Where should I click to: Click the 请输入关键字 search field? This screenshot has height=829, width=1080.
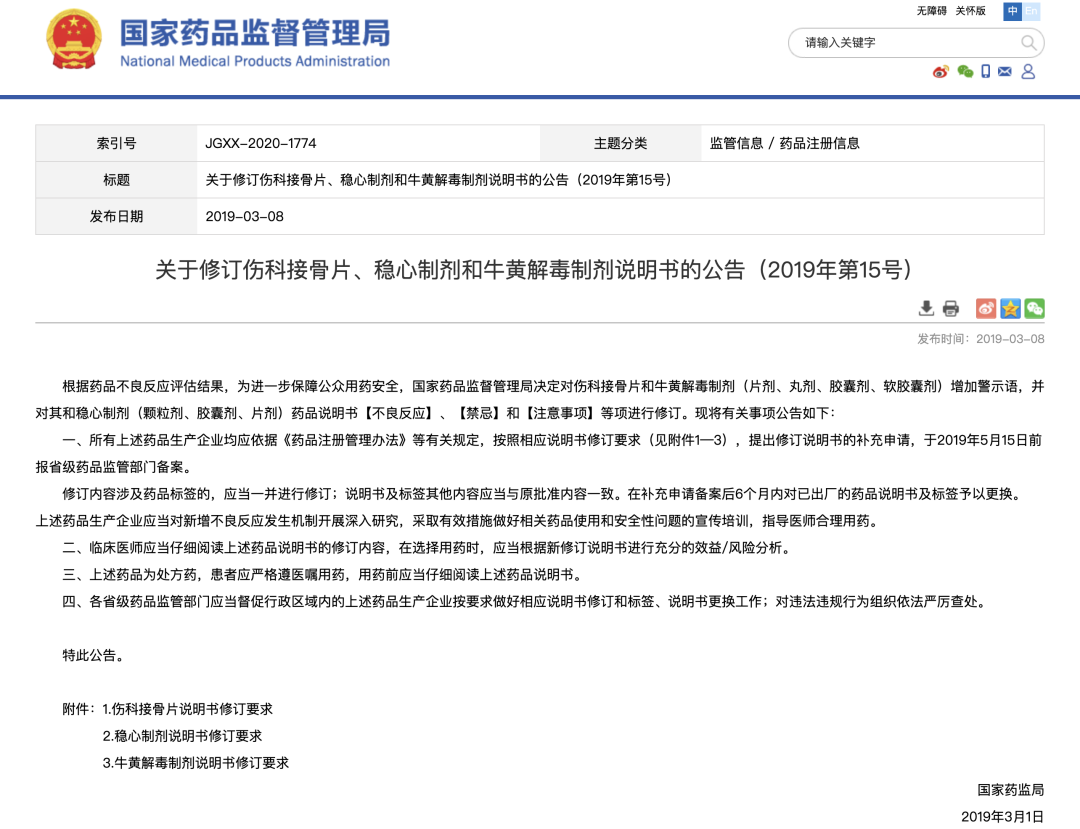coord(905,43)
